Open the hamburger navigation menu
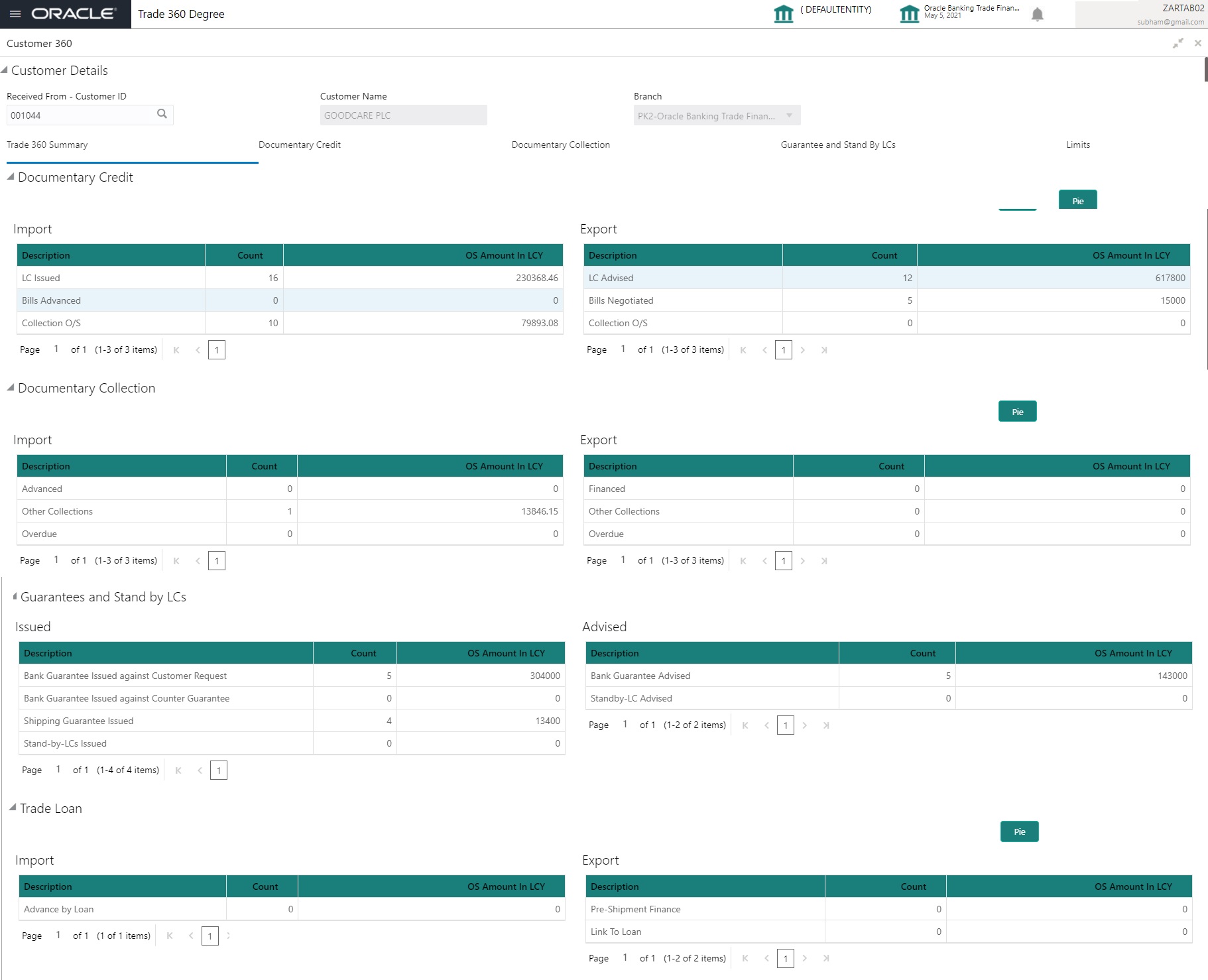Image resolution: width=1208 pixels, height=980 pixels. [x=15, y=14]
